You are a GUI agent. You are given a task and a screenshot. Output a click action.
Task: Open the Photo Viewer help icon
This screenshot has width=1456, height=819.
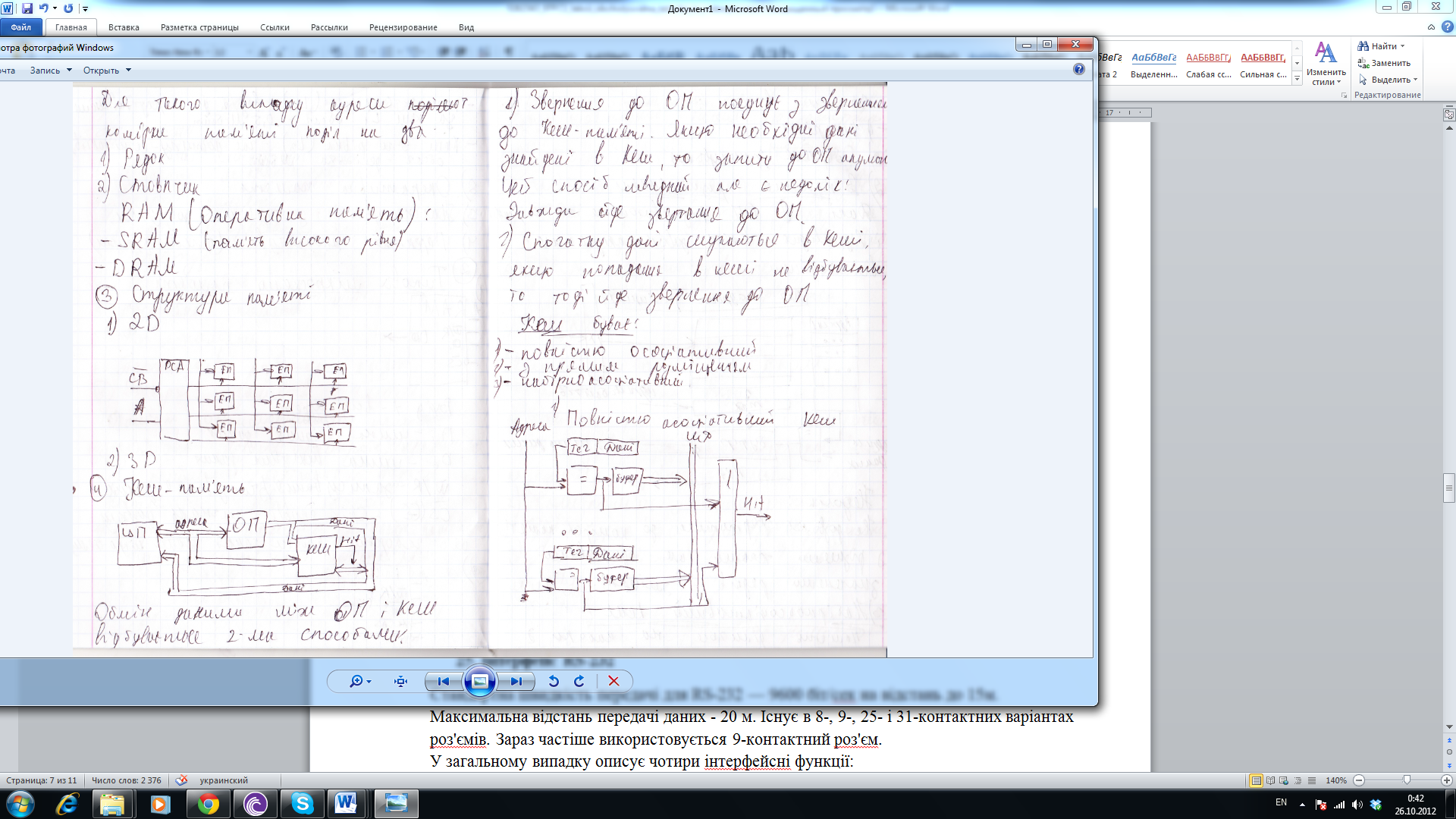pyautogui.click(x=1079, y=69)
